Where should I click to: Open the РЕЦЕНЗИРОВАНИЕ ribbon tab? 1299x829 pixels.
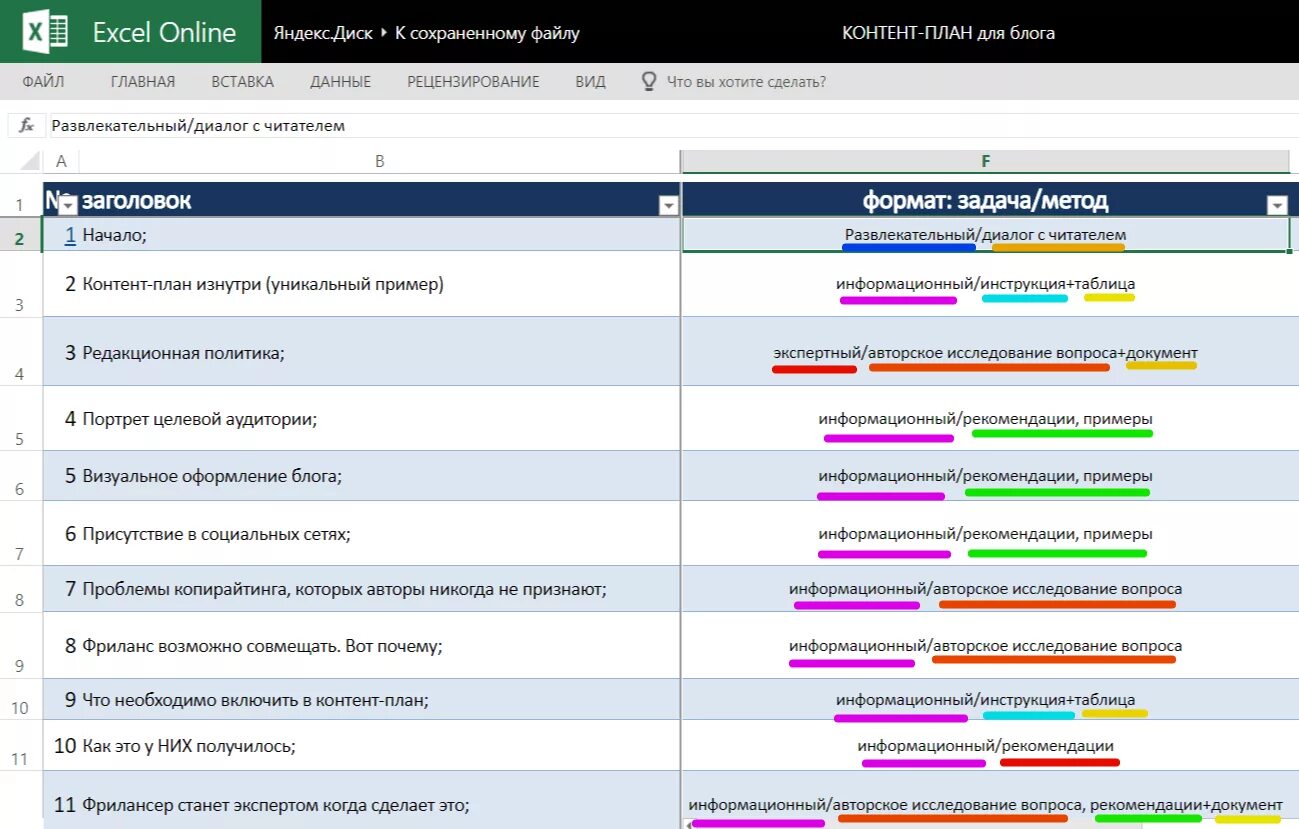(473, 82)
